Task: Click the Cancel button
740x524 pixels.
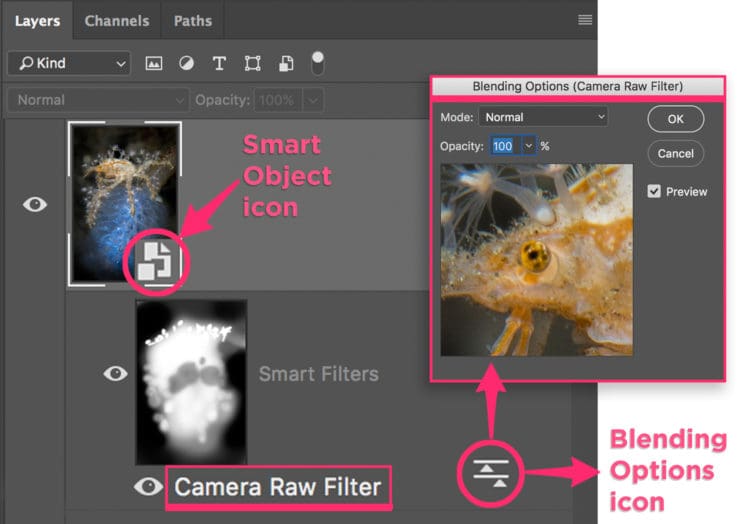Action: (x=675, y=153)
